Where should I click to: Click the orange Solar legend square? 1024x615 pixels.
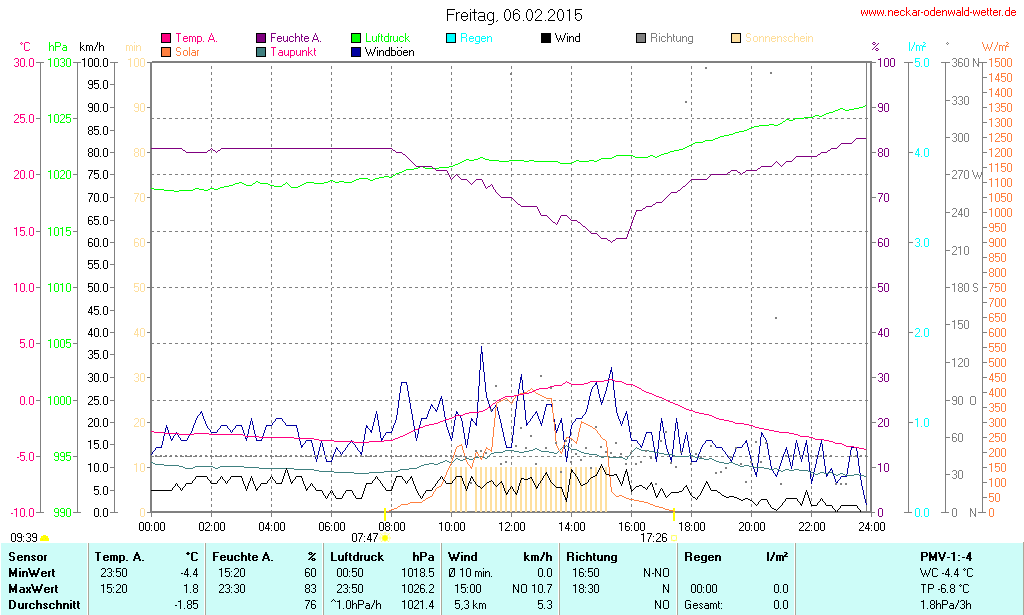coord(166,51)
